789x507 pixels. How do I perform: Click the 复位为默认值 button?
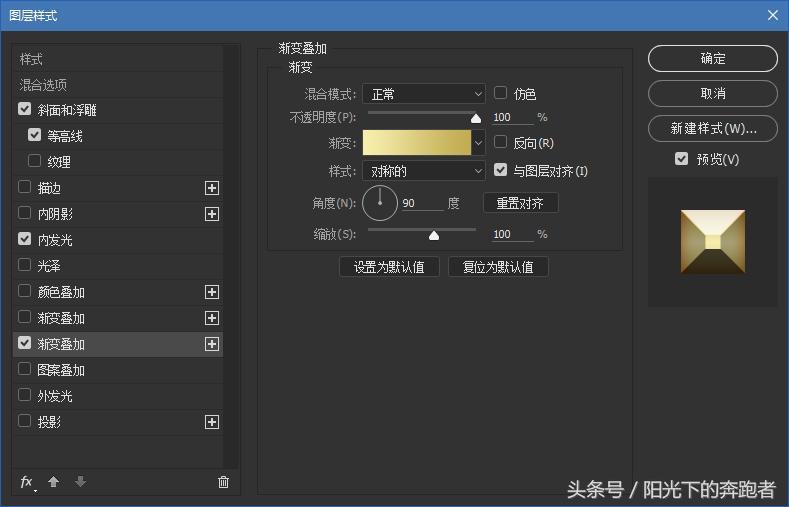[x=498, y=267]
